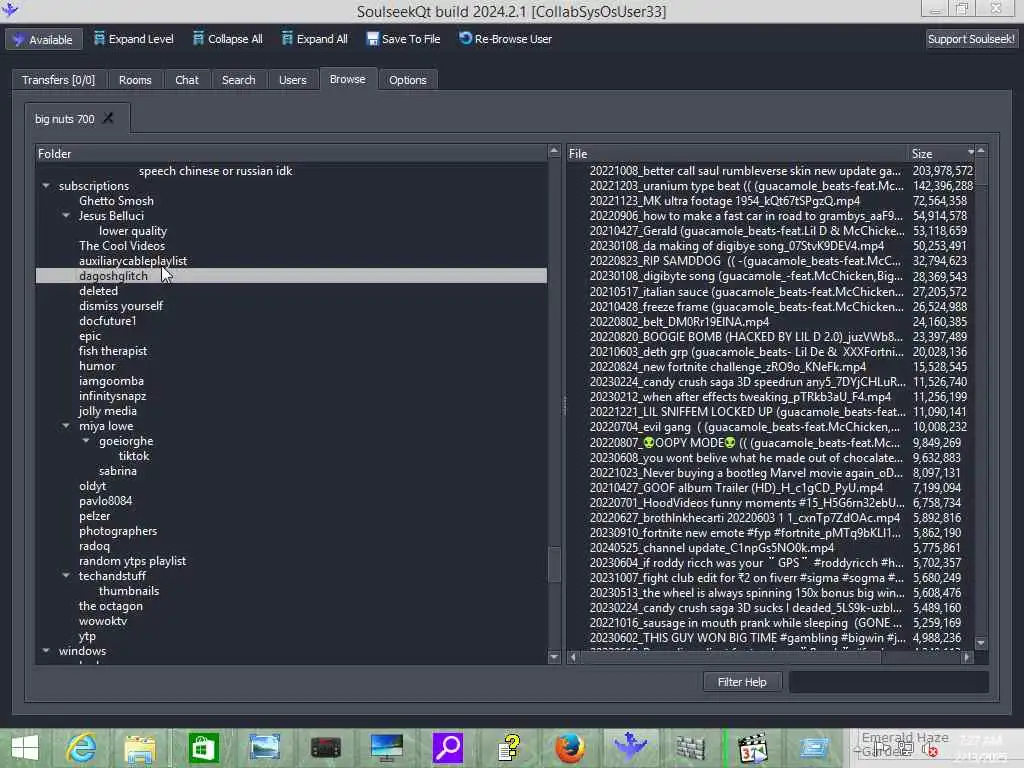Open Internet Explorer from the taskbar
This screenshot has height=768, width=1024.
[x=81, y=748]
